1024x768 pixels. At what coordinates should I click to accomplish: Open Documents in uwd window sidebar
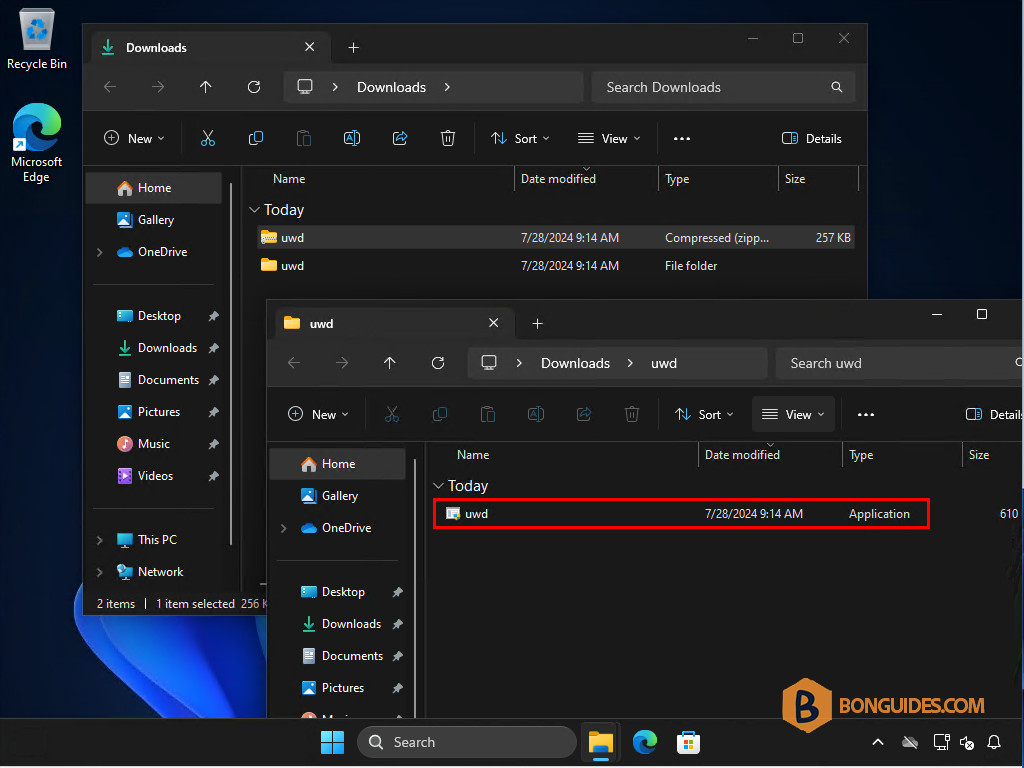click(352, 656)
